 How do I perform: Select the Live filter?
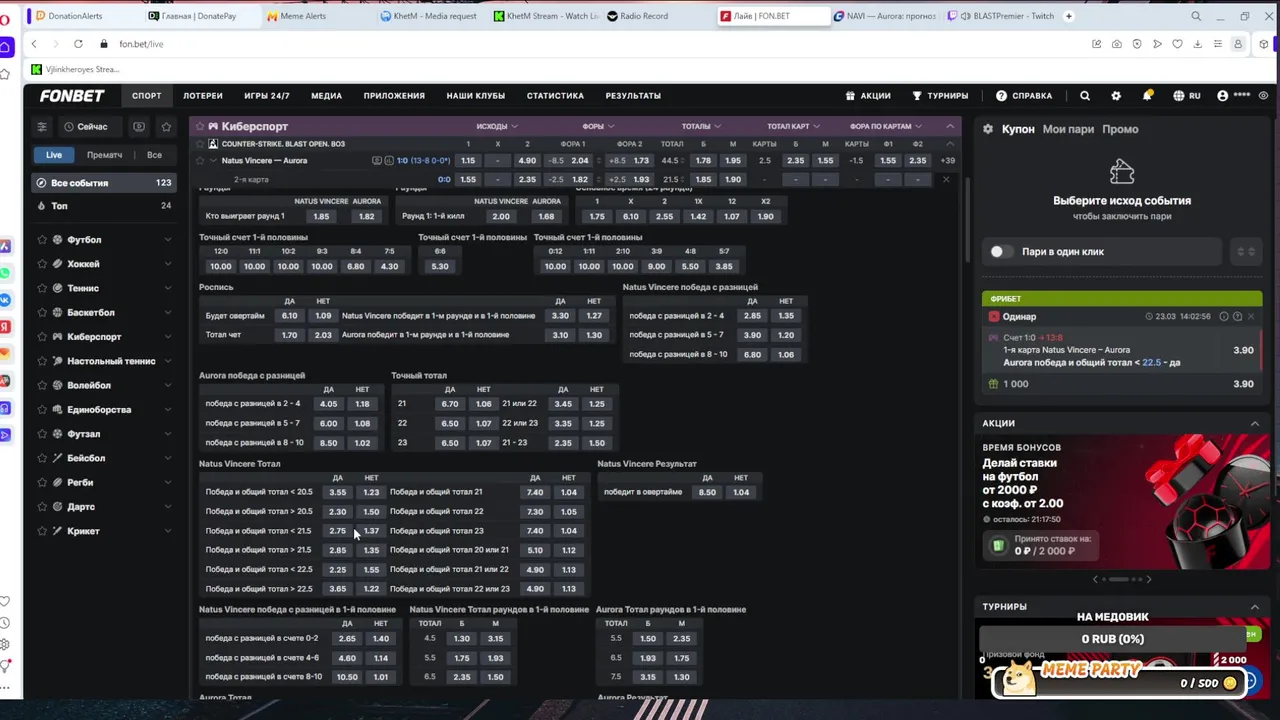tap(54, 155)
